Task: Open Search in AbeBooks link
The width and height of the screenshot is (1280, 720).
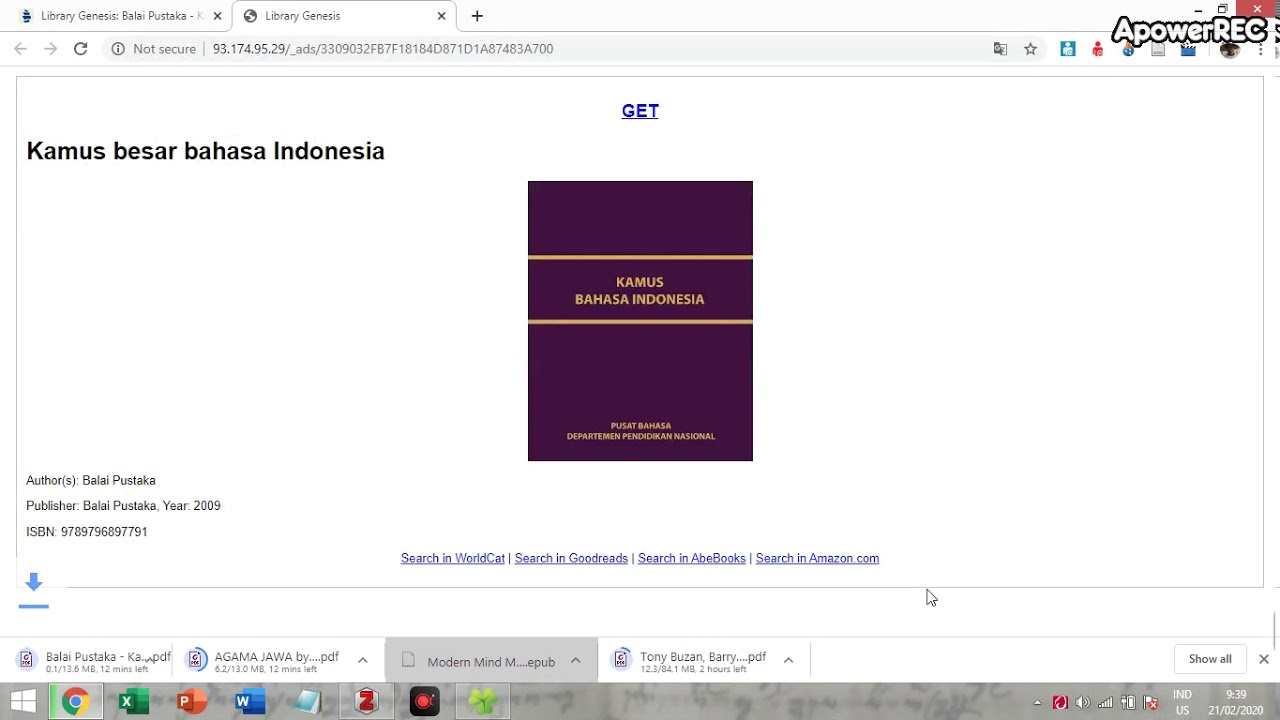Action: pos(692,558)
